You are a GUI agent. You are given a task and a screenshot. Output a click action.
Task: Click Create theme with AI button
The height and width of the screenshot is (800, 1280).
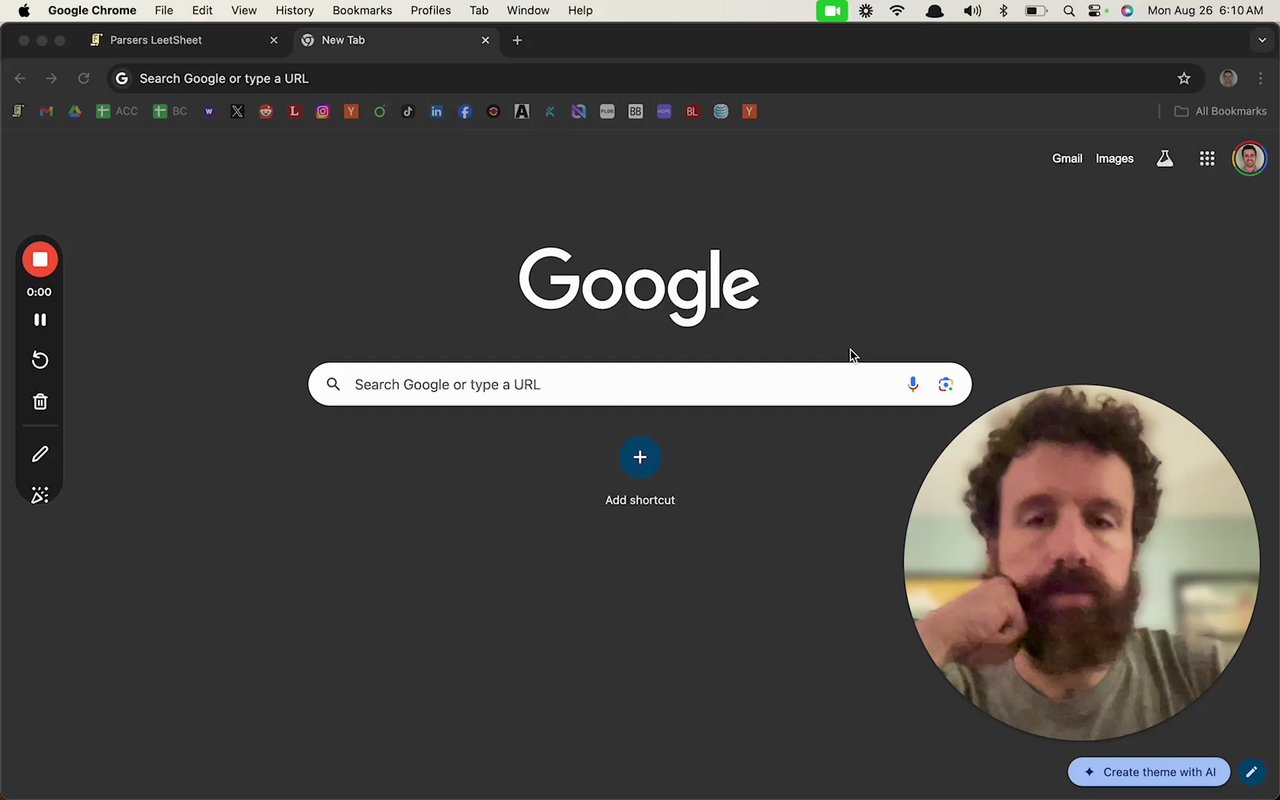click(x=1149, y=772)
